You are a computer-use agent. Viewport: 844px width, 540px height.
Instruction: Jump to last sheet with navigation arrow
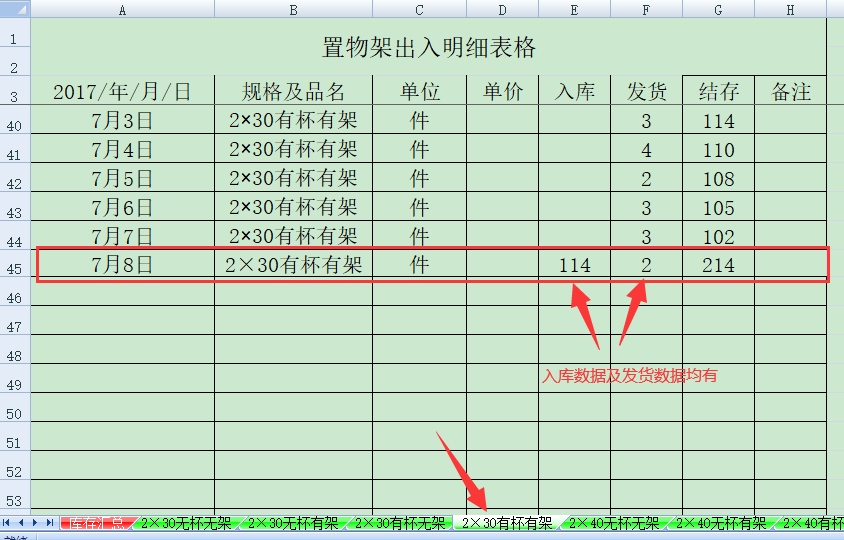coord(50,522)
